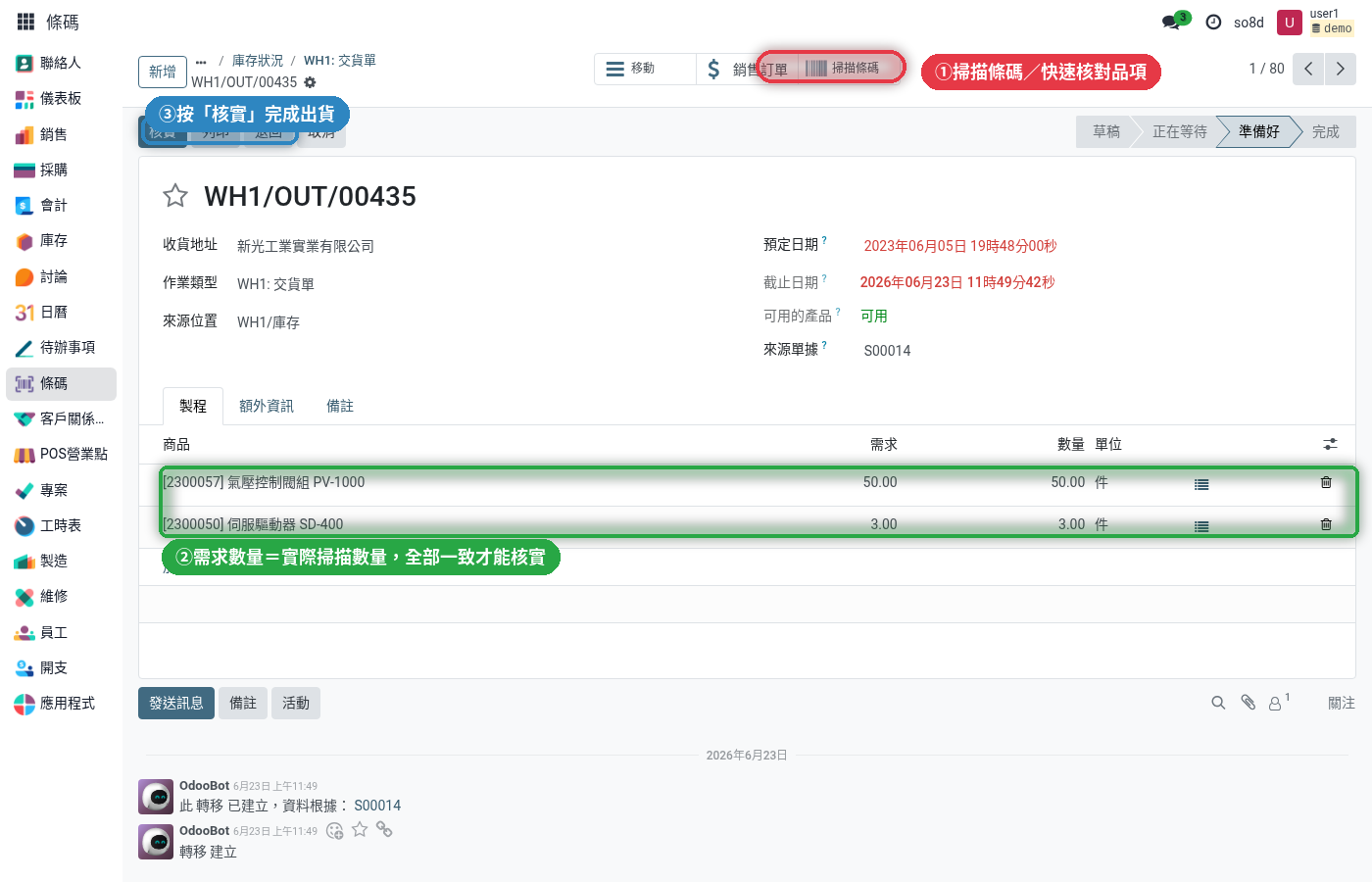Open the 條碼 app in sidebar
Image resolution: width=1372 pixels, height=882 pixels.
[x=61, y=383]
